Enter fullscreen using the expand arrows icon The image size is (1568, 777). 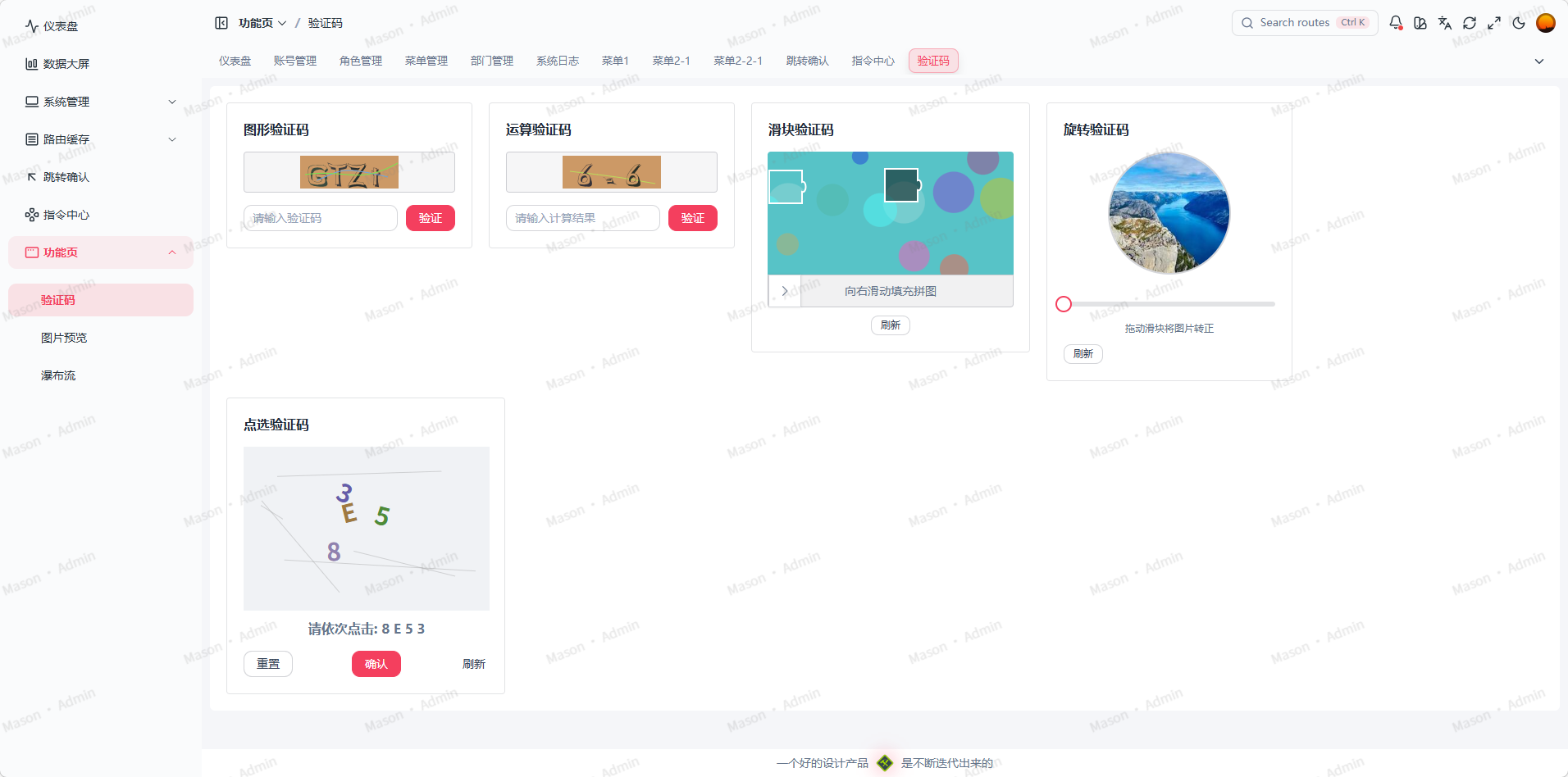(1494, 23)
